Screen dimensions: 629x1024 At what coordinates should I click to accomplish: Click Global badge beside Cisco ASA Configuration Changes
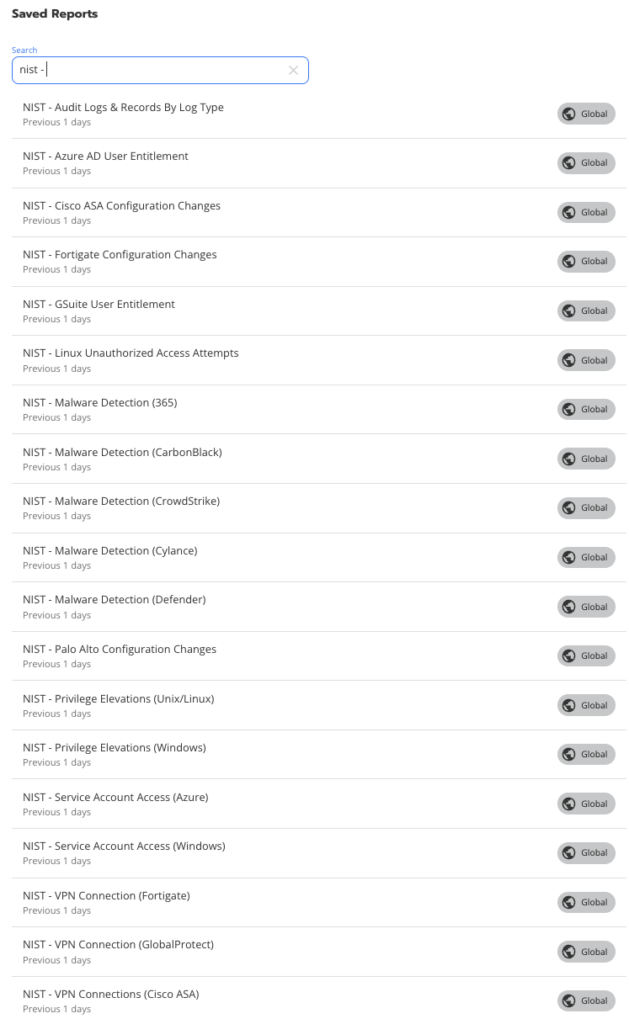(586, 212)
